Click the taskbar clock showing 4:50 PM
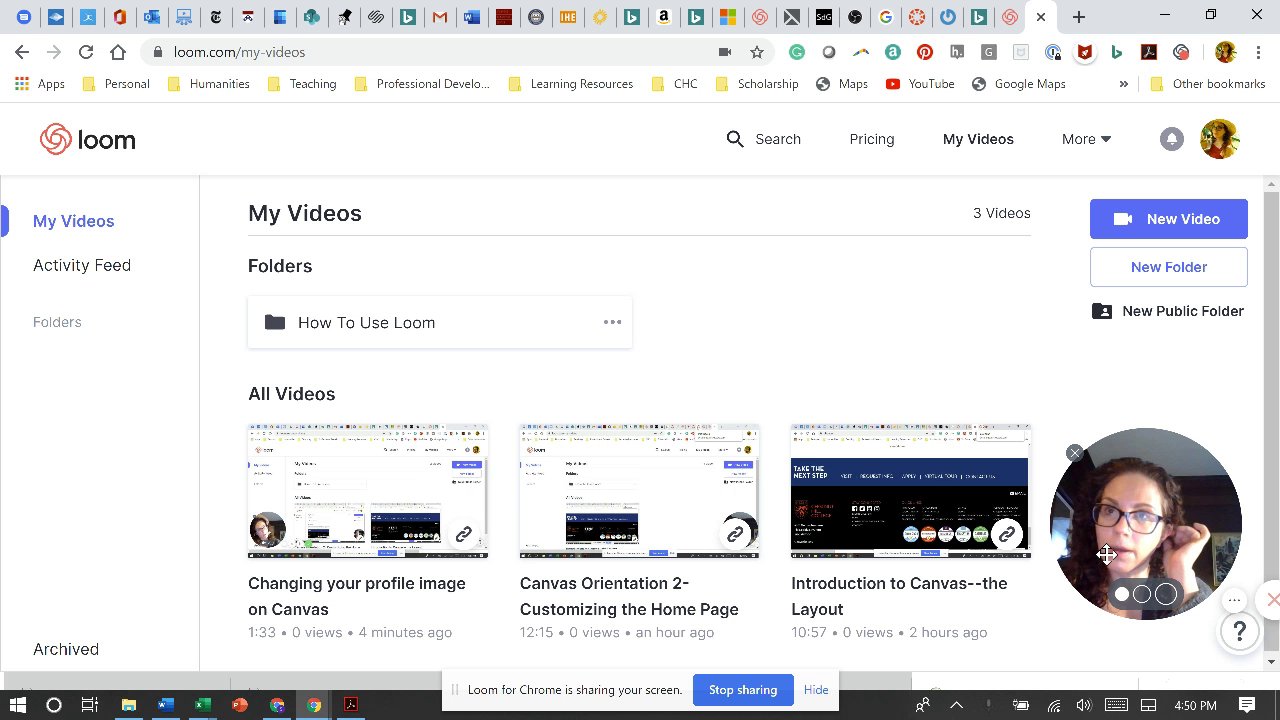 coord(1195,705)
